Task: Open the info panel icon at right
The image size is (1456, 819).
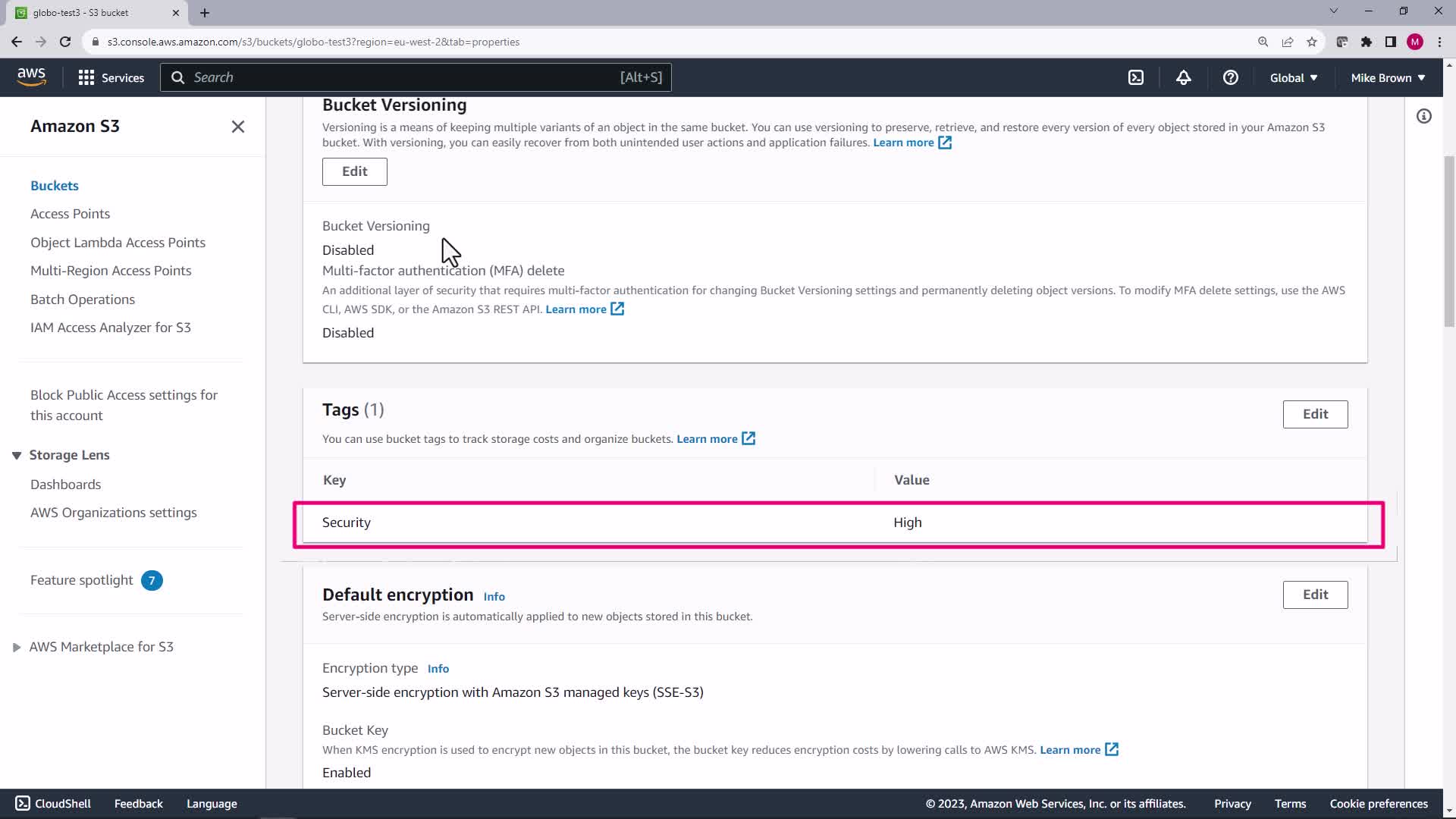Action: [x=1423, y=116]
